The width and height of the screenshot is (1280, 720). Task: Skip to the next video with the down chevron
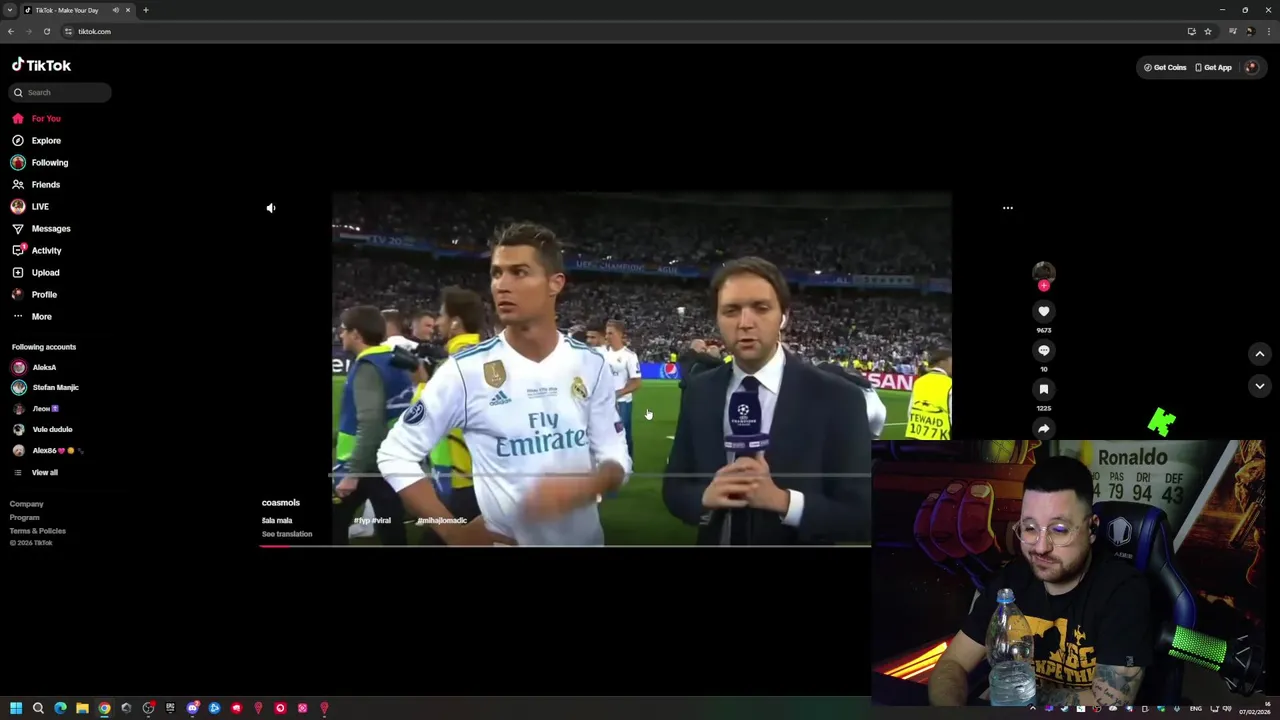1260,386
